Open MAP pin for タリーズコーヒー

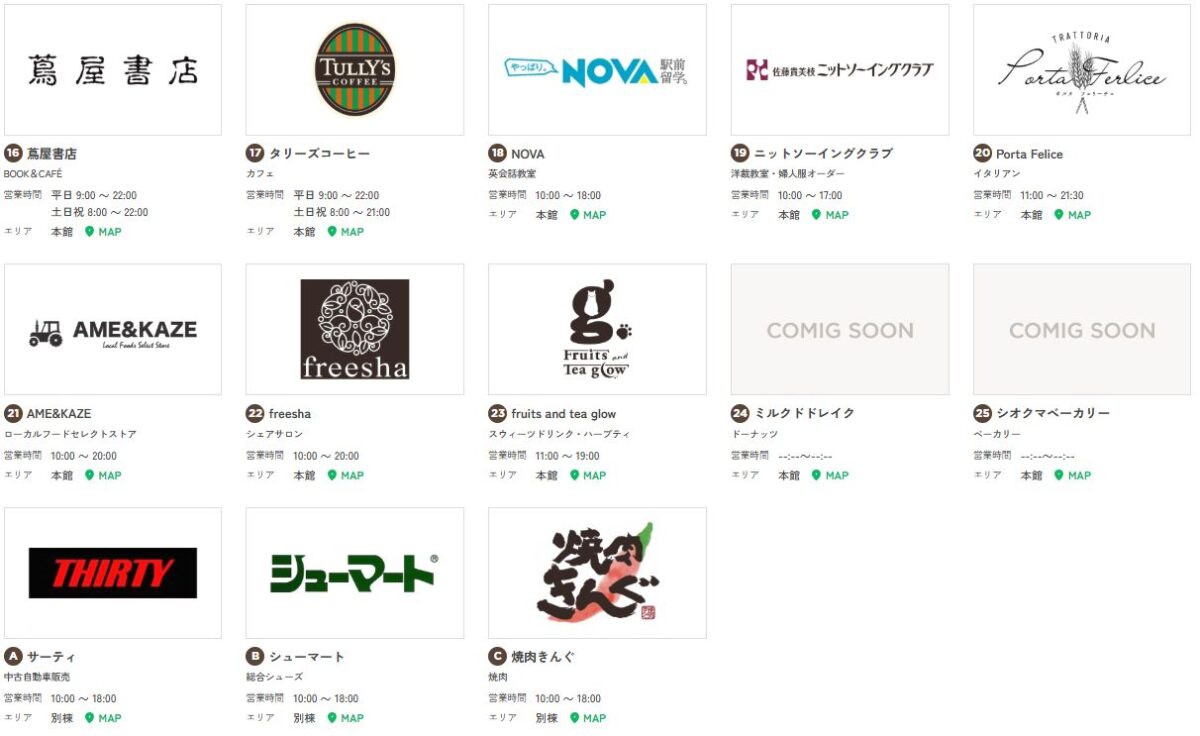345,232
